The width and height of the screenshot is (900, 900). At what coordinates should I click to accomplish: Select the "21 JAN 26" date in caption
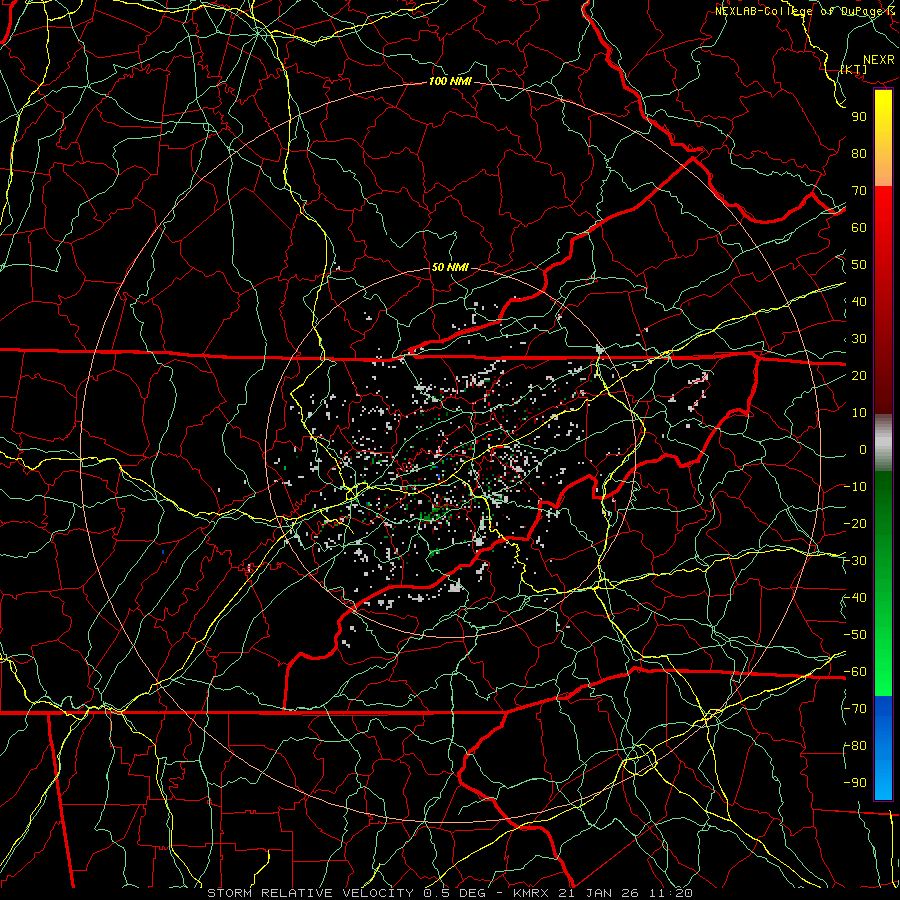click(597, 893)
